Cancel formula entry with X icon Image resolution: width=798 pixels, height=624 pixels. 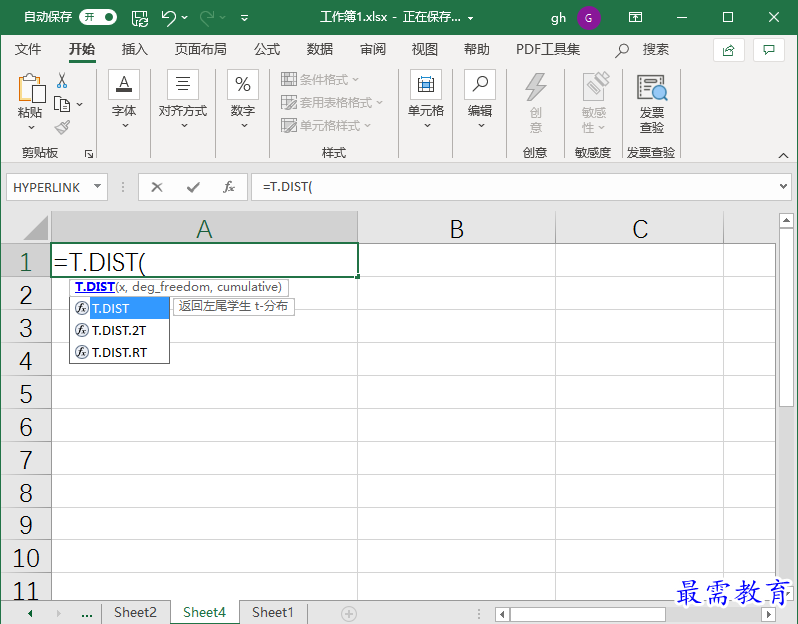tap(157, 187)
